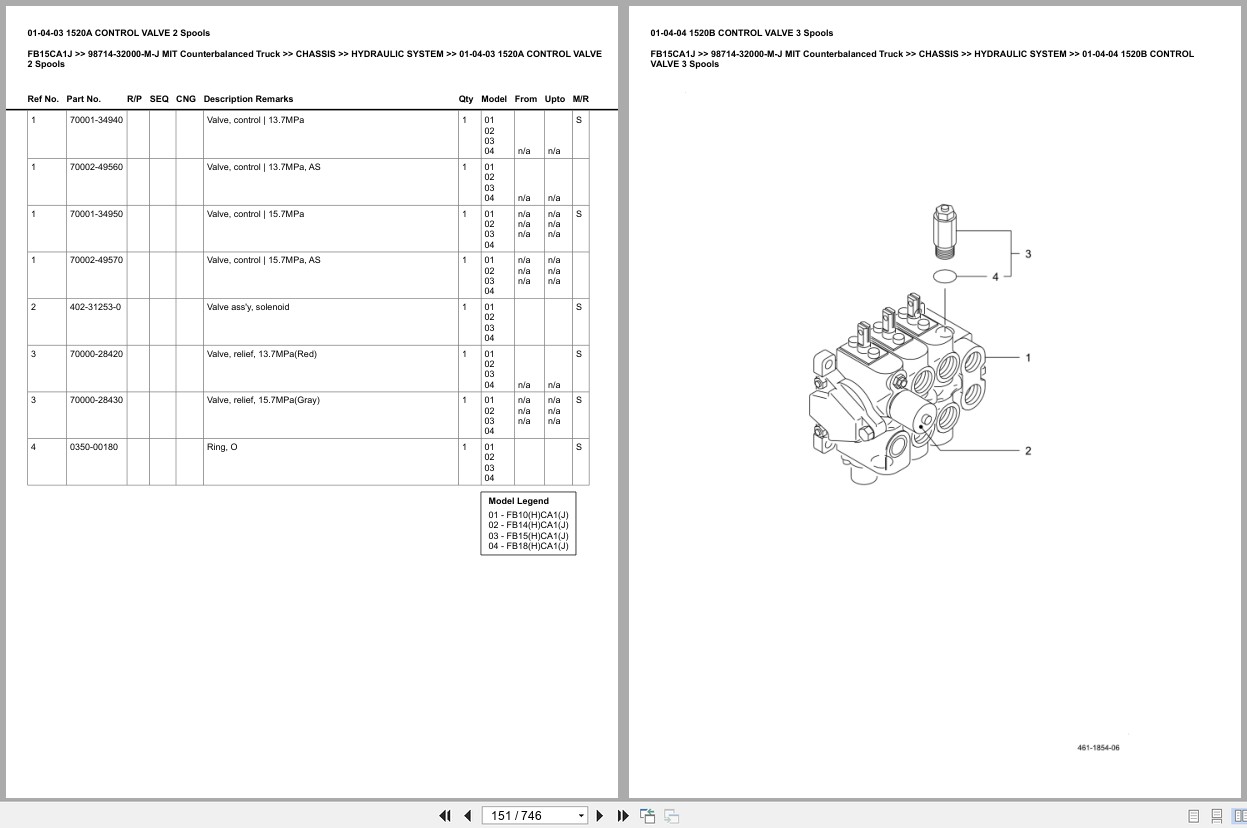Click the go to previous view icon
The image size is (1247, 828).
648,816
